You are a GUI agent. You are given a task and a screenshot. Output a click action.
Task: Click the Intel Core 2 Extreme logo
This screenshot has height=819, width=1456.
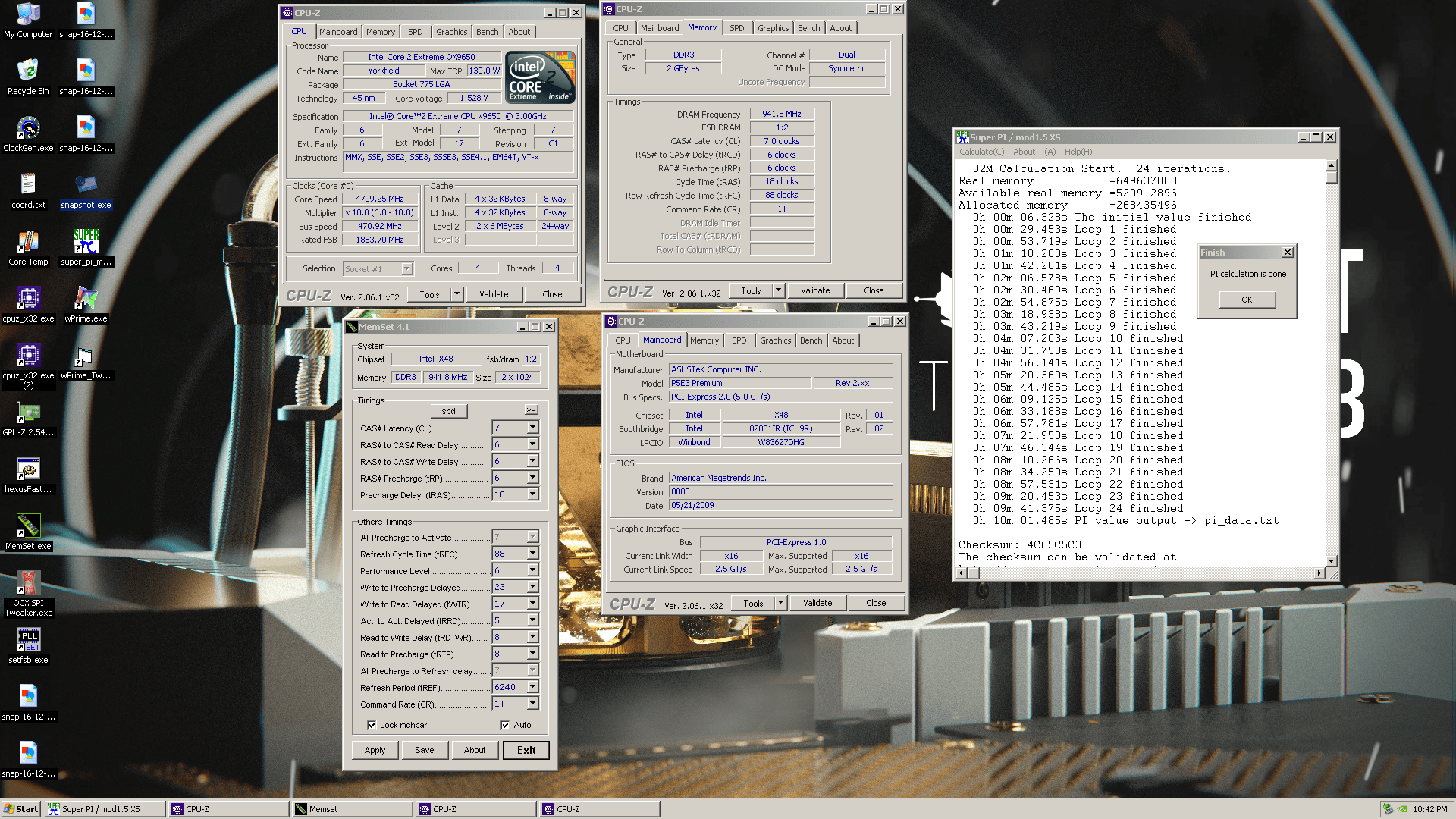[540, 77]
